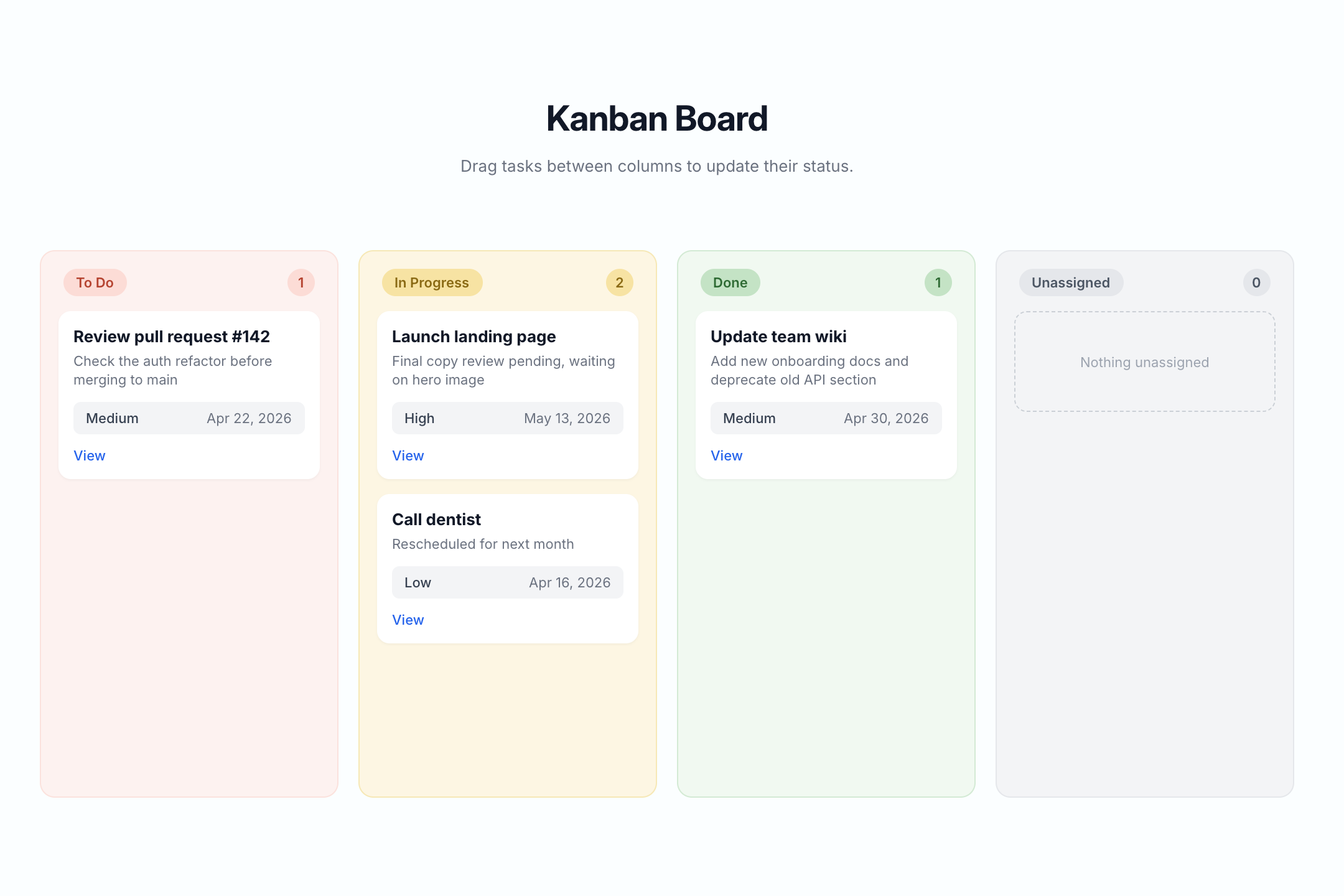Click the To Do column label
The width and height of the screenshot is (1344, 896).
[95, 282]
